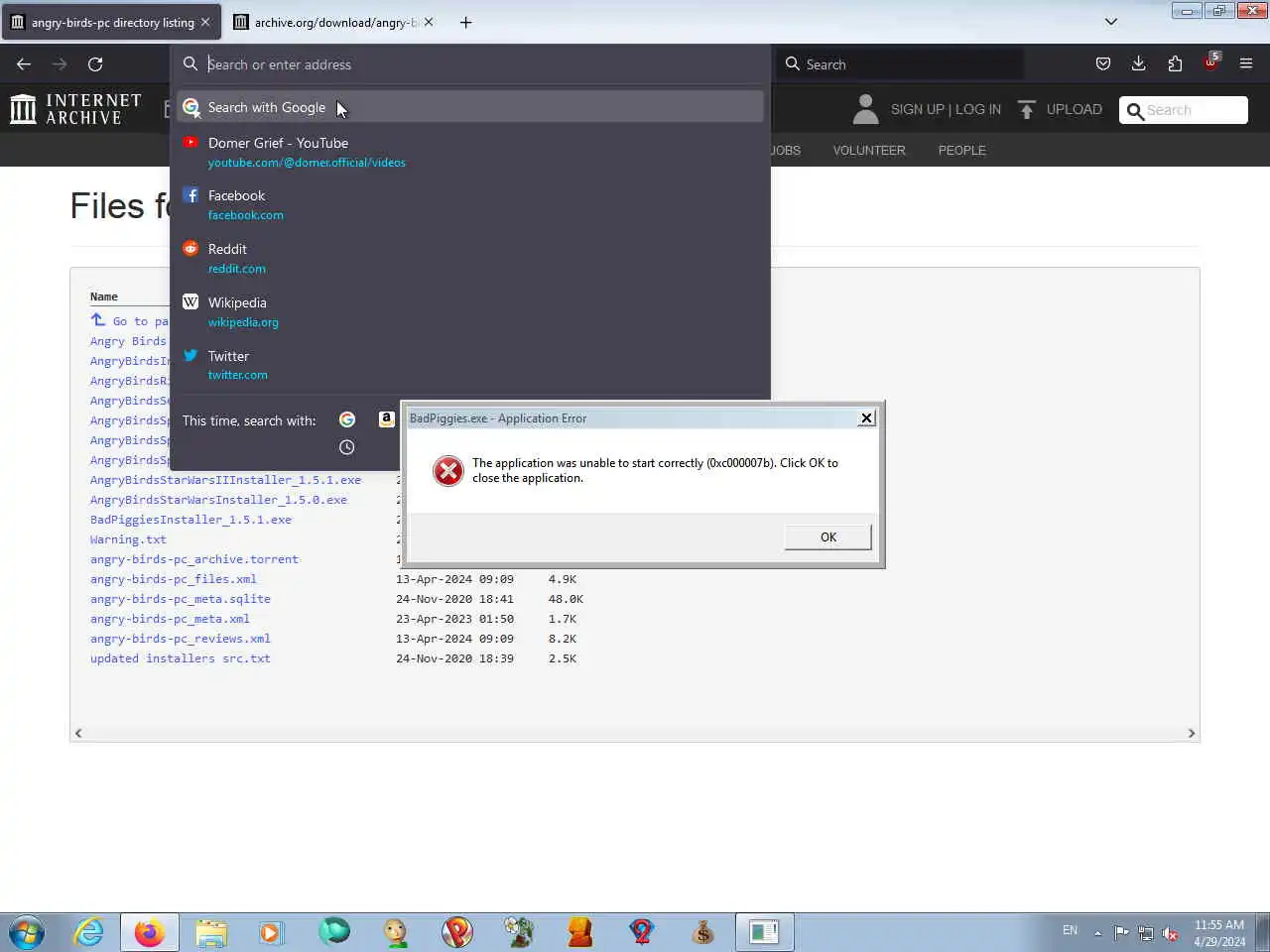Image resolution: width=1270 pixels, height=952 pixels.
Task: Click the money bag icon on the taskbar
Action: point(702,932)
